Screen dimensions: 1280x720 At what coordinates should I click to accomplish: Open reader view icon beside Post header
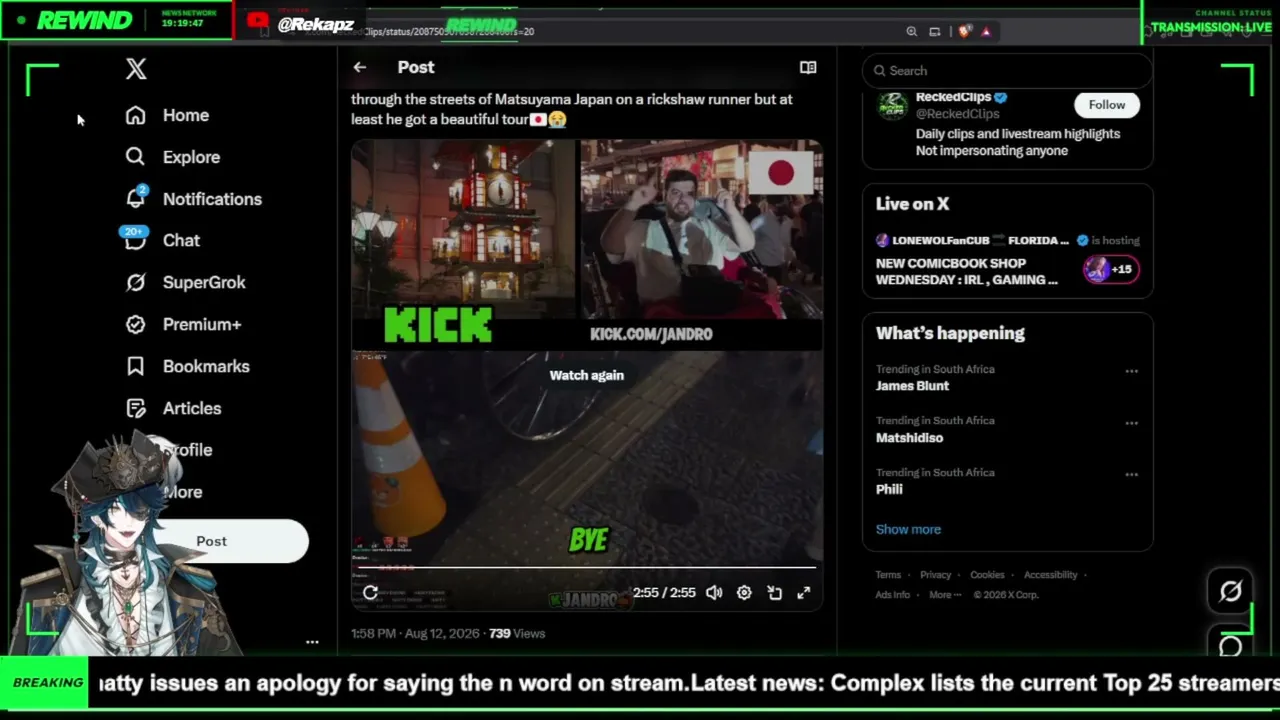pyautogui.click(x=808, y=67)
